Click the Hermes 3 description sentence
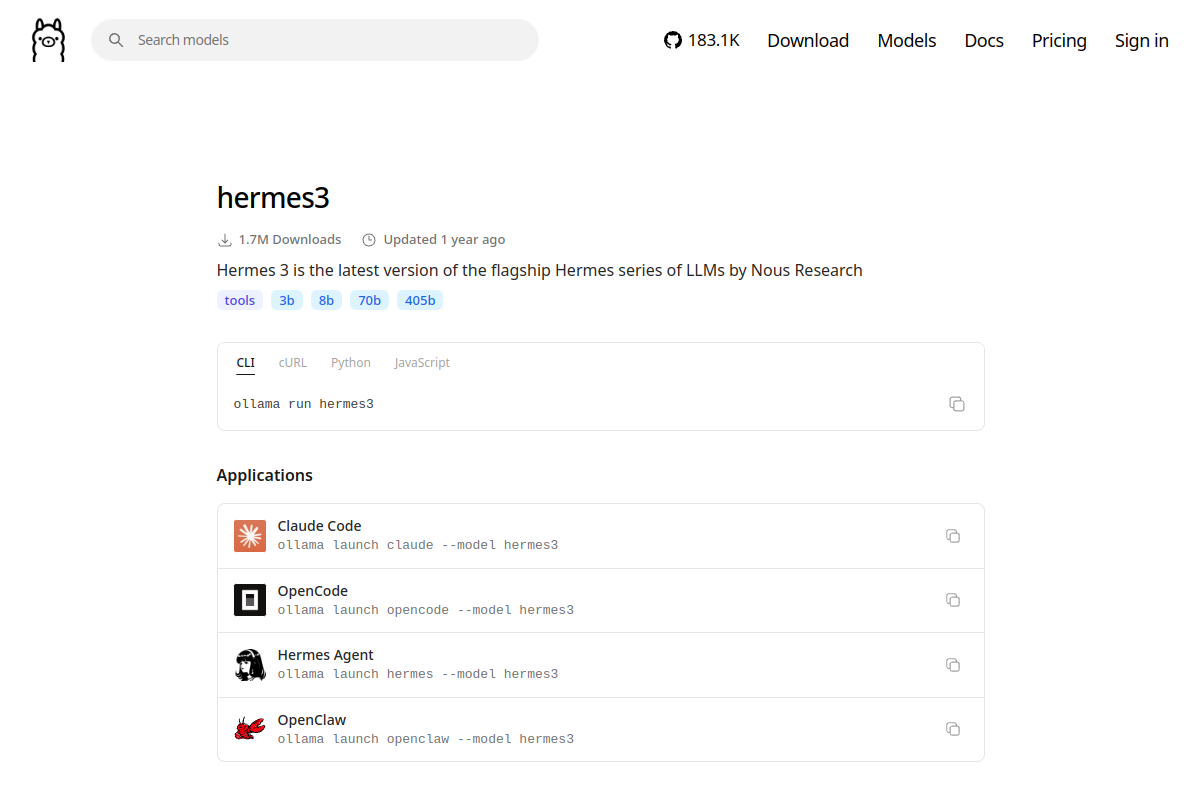The height and width of the screenshot is (800, 1200). 540,270
